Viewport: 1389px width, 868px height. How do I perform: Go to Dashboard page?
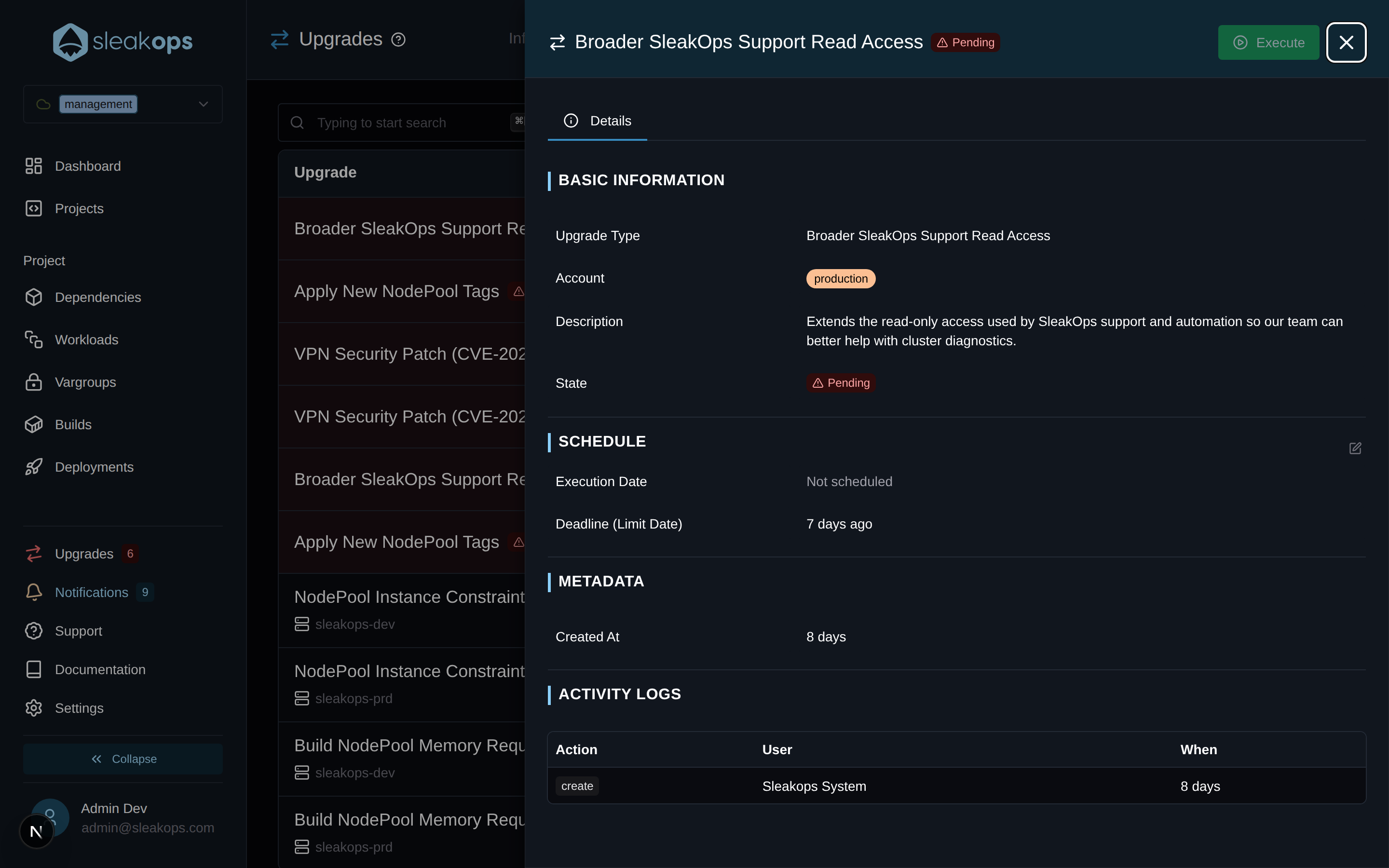88,166
